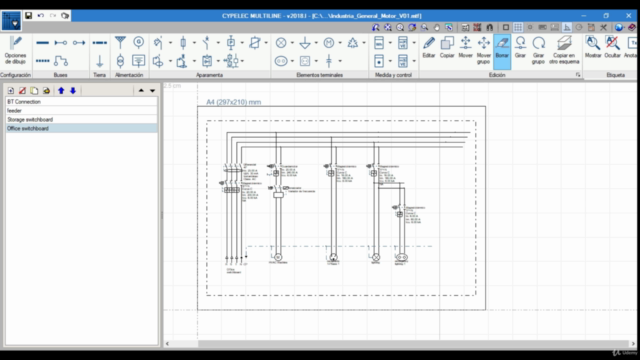Click the Save floppy disk icon

29,16
